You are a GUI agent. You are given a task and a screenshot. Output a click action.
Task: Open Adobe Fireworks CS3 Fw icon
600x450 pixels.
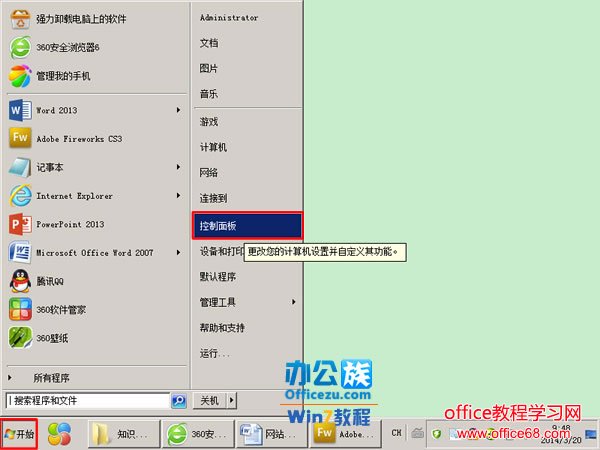tap(20, 139)
